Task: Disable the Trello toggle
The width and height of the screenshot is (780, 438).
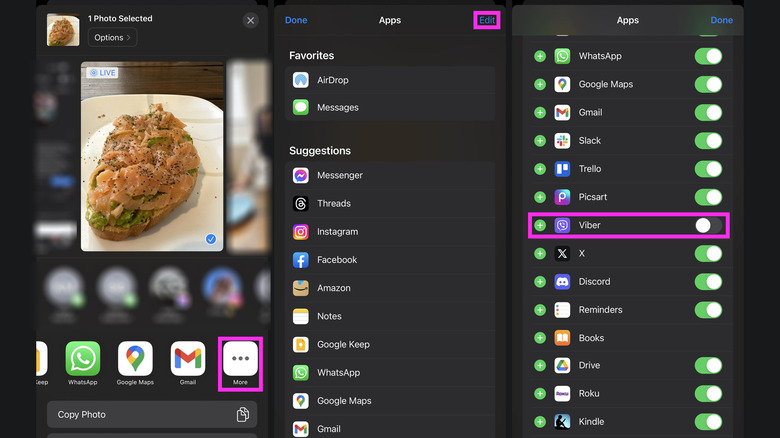Action: pos(708,169)
